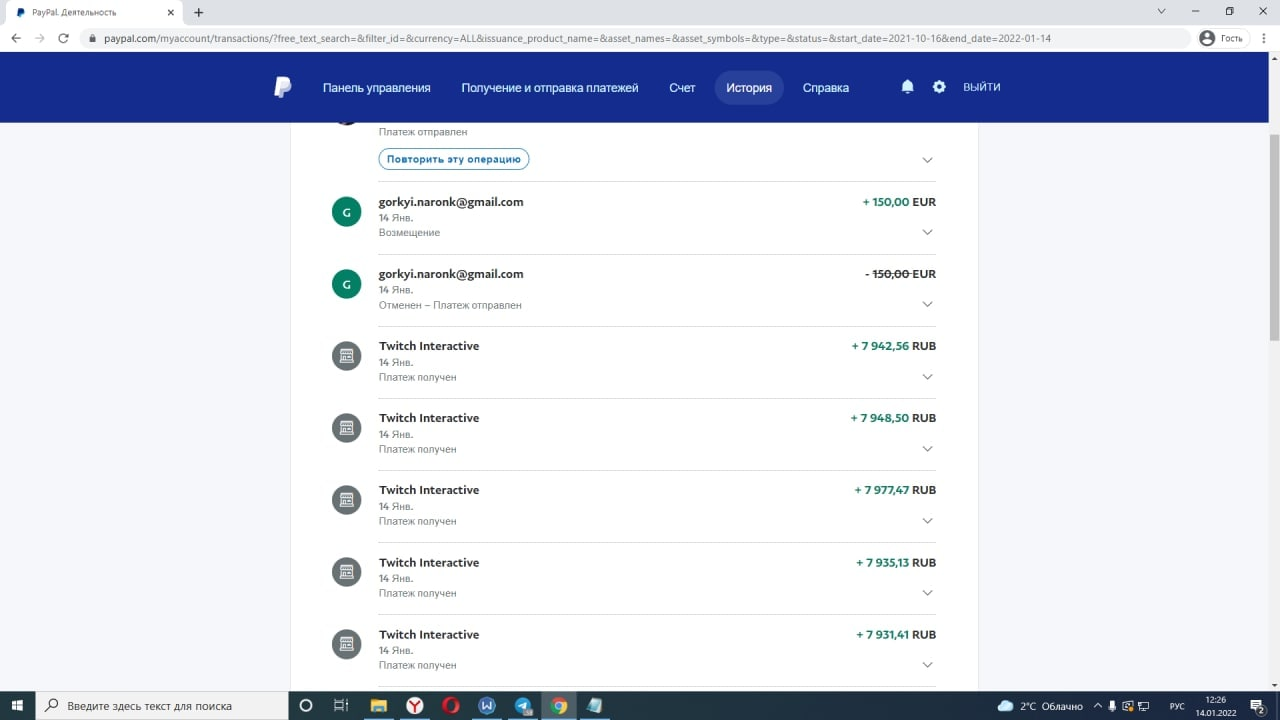Click the browser address bar URL

click(x=576, y=38)
